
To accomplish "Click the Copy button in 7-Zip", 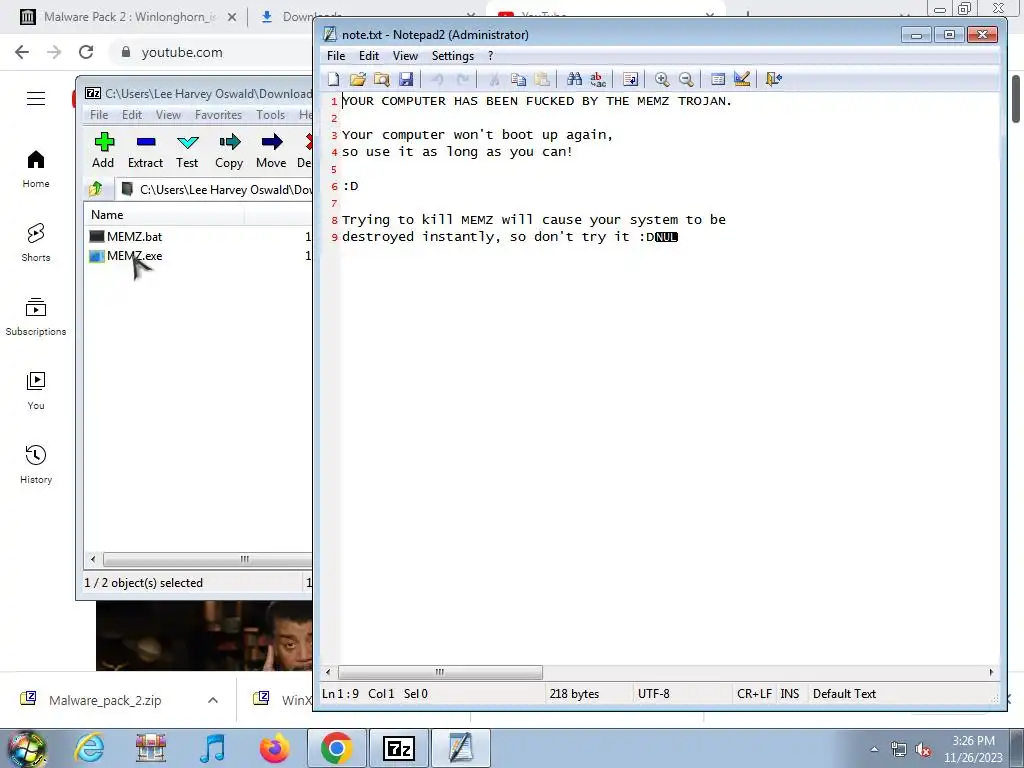I will (229, 151).
